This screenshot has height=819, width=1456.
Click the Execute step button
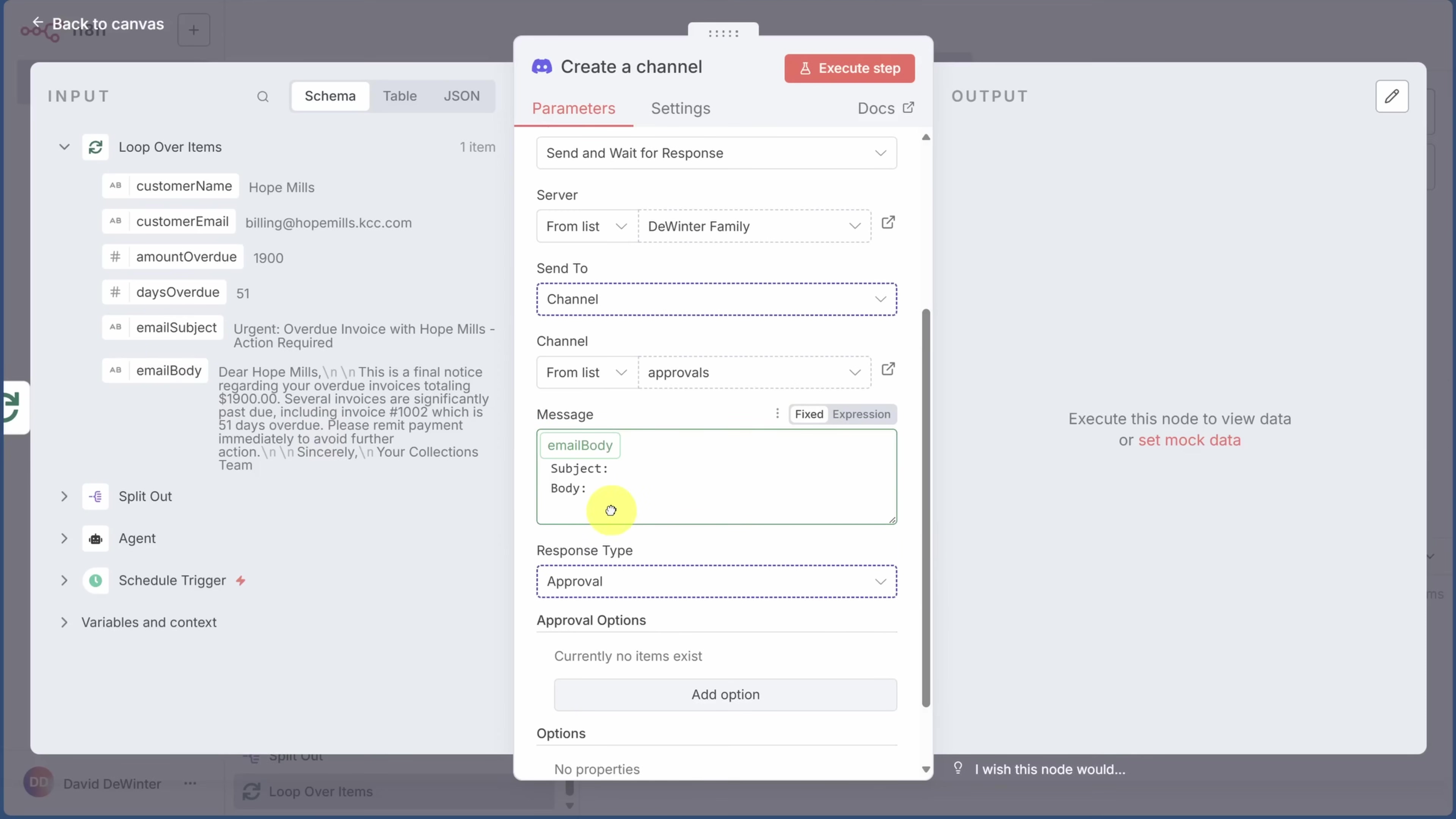(849, 68)
